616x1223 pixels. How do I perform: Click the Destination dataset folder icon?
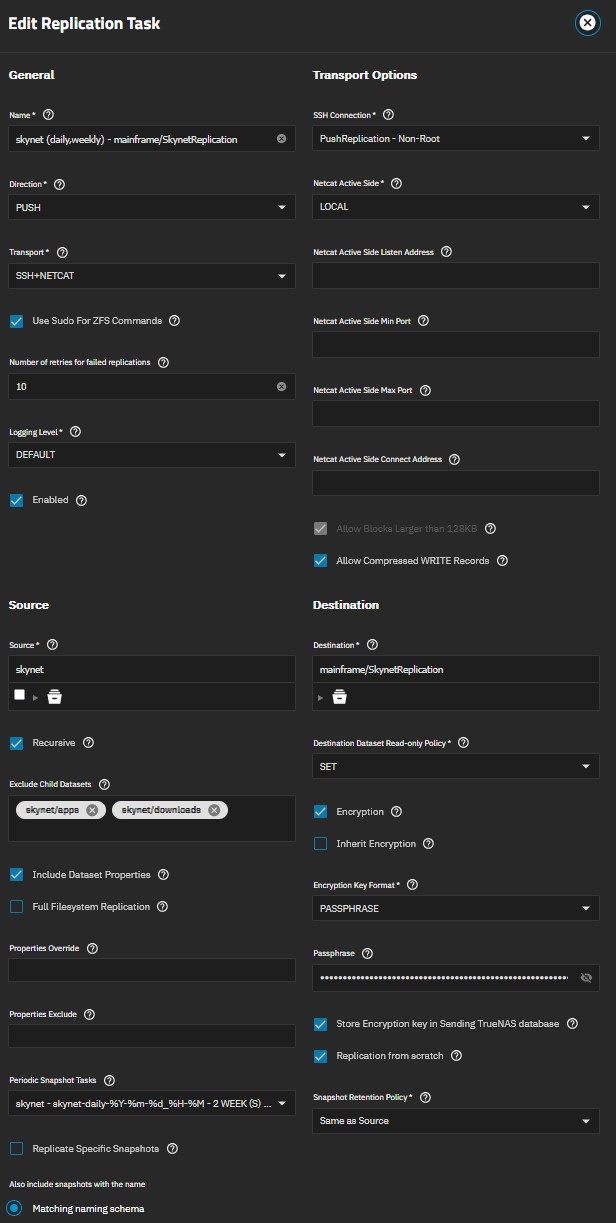(x=339, y=697)
